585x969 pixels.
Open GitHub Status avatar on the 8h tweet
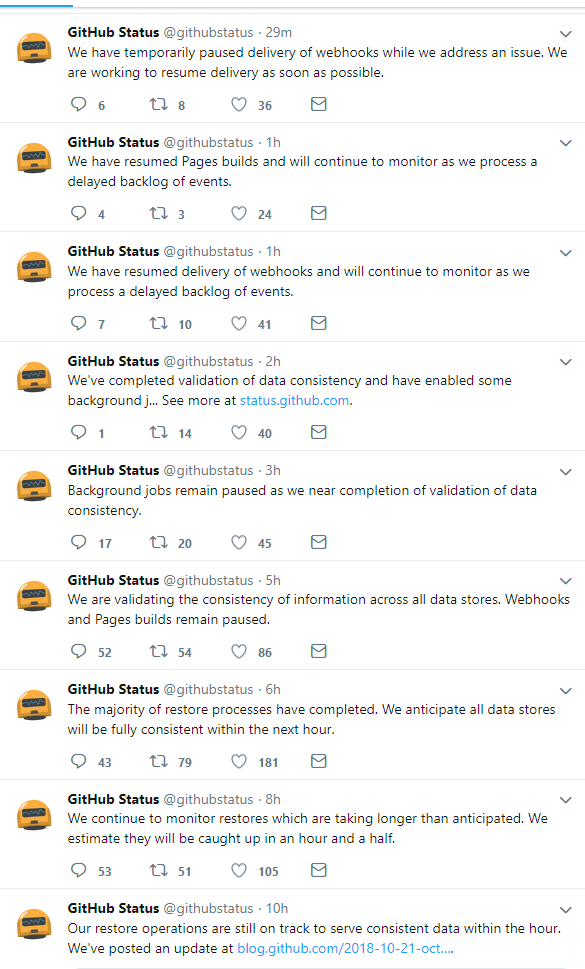click(34, 815)
